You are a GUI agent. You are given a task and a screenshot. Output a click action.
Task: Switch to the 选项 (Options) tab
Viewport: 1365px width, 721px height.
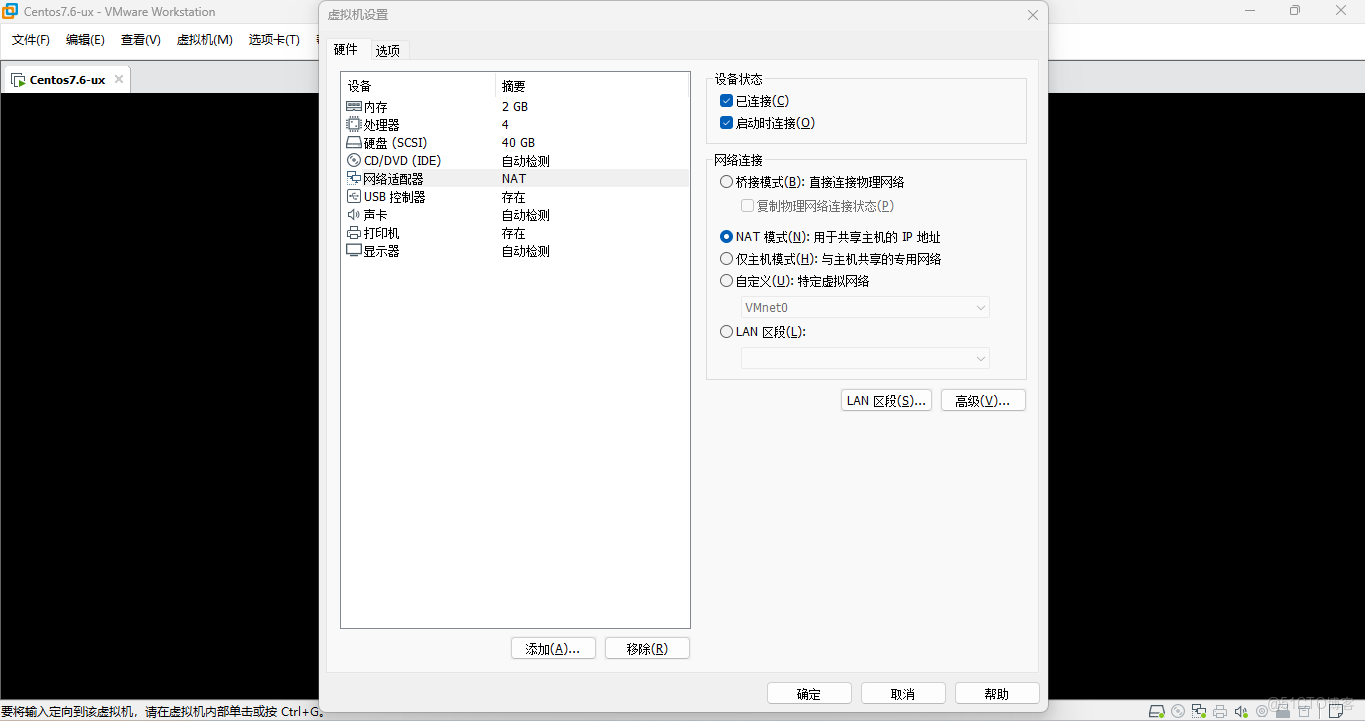388,51
